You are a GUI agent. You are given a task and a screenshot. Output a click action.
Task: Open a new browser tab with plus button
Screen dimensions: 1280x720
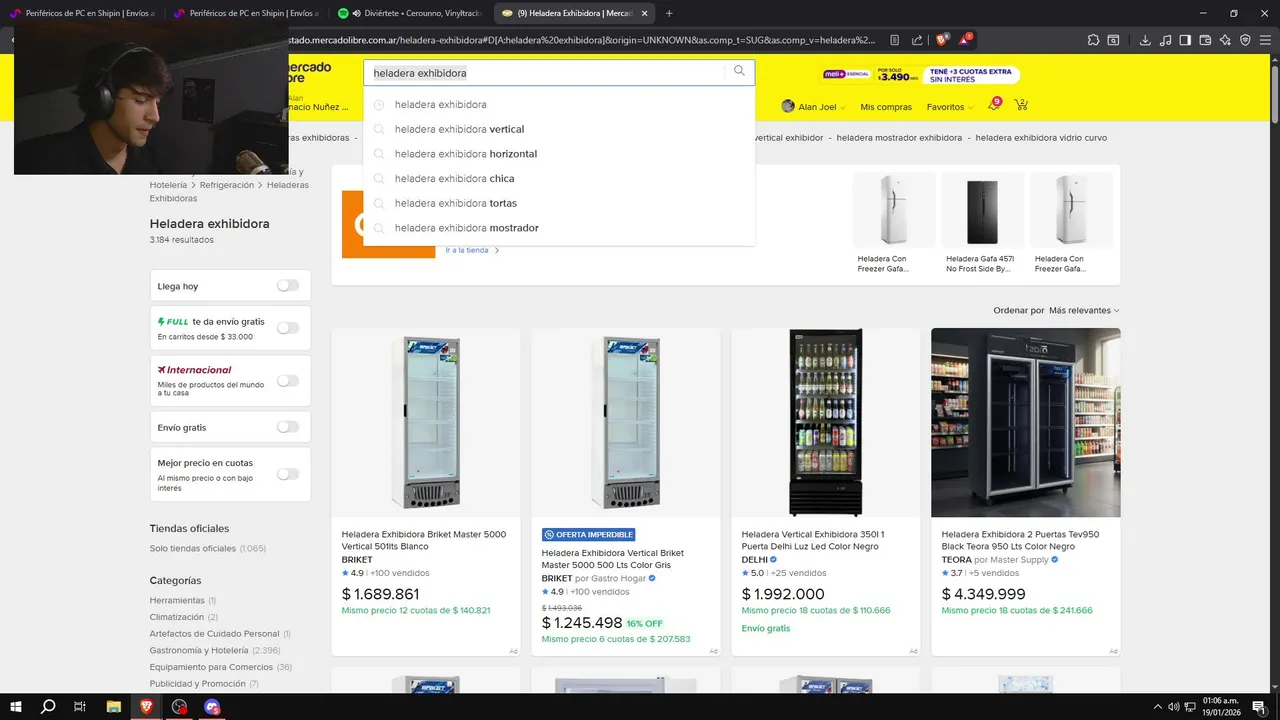[x=669, y=13]
